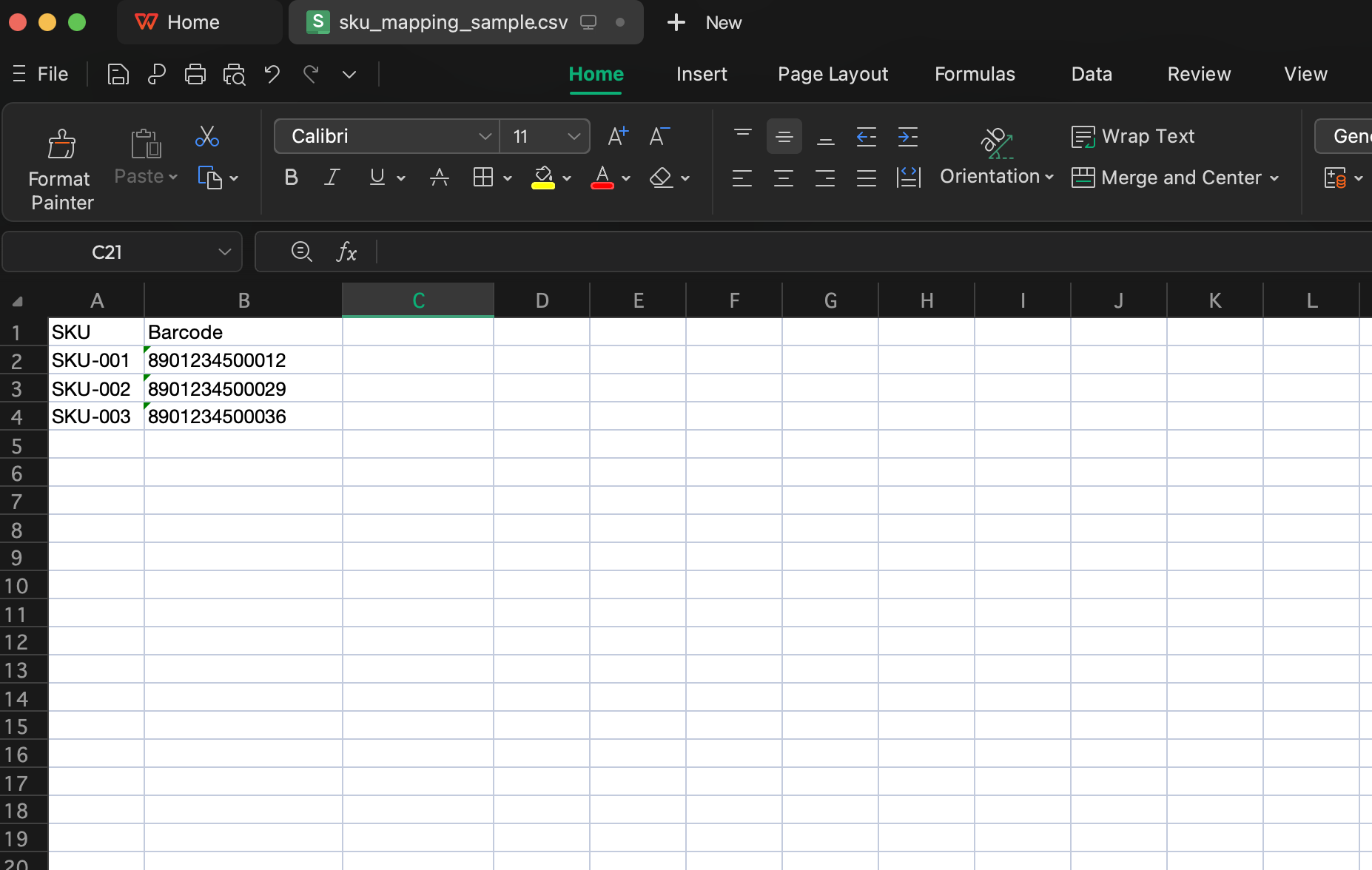Enable increase indent
The height and width of the screenshot is (870, 1372).
[x=908, y=136]
